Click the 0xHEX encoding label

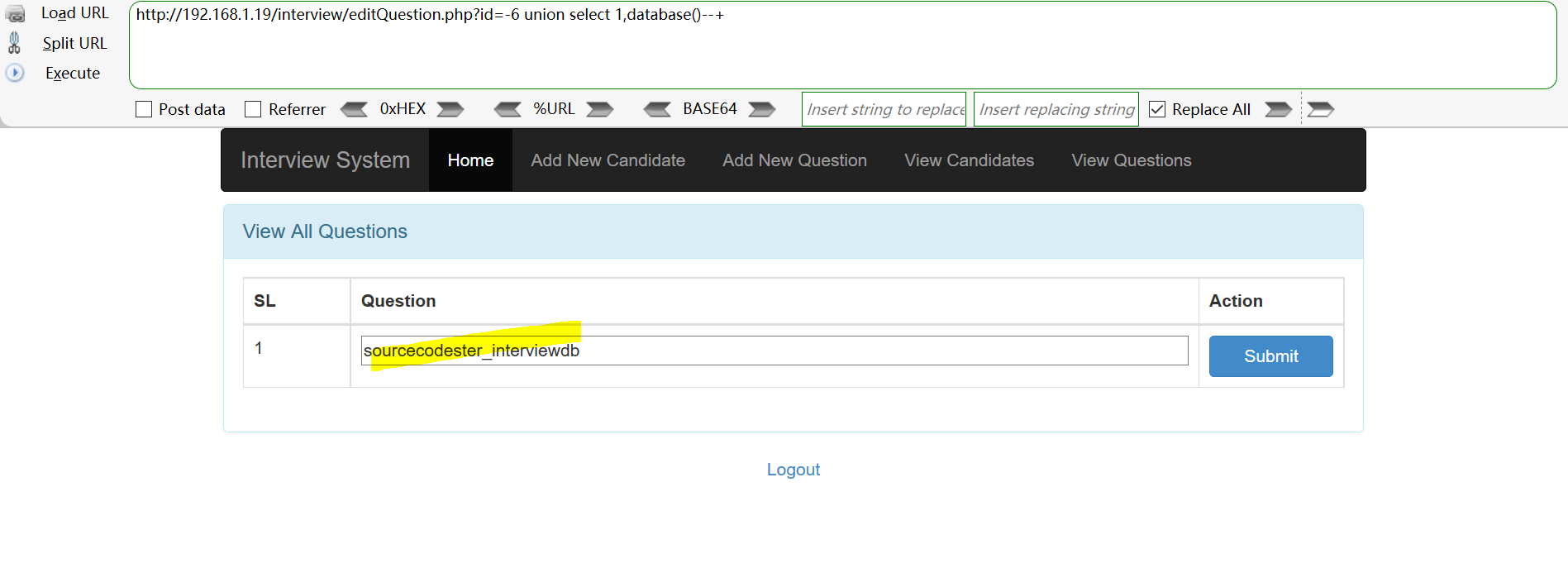pyautogui.click(x=403, y=109)
